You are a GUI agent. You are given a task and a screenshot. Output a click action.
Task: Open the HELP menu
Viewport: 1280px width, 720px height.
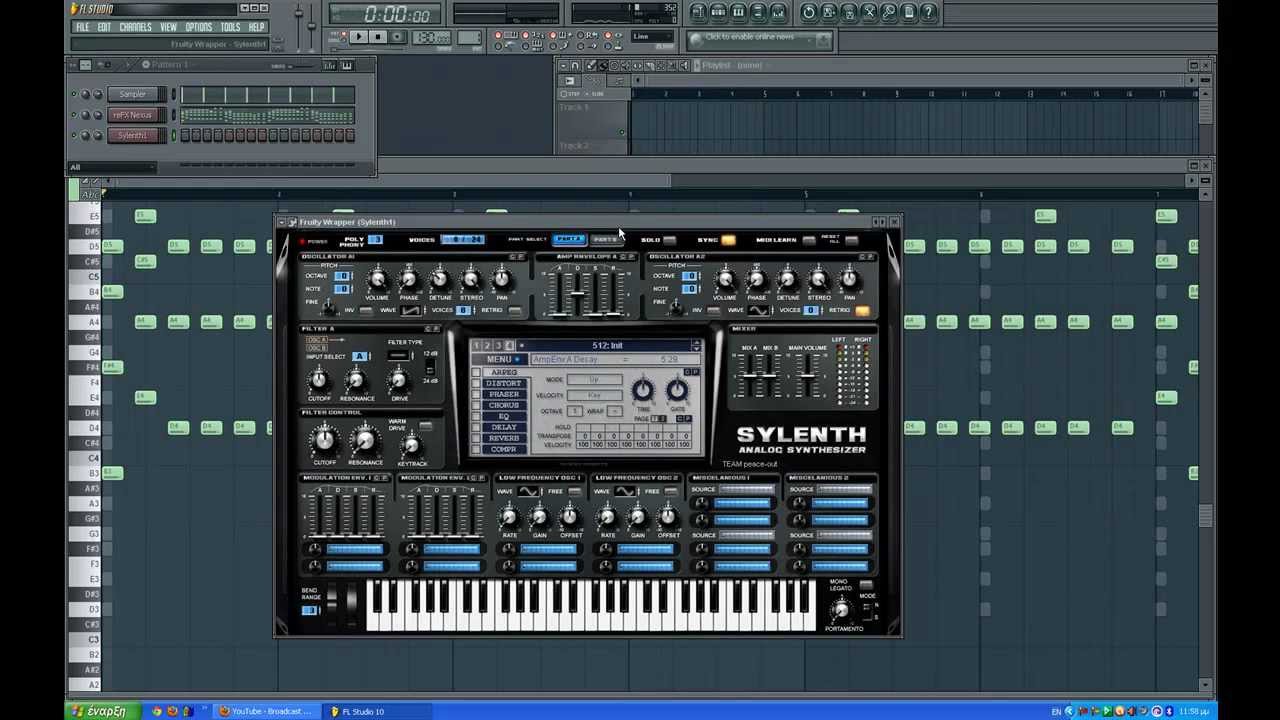coord(257,27)
